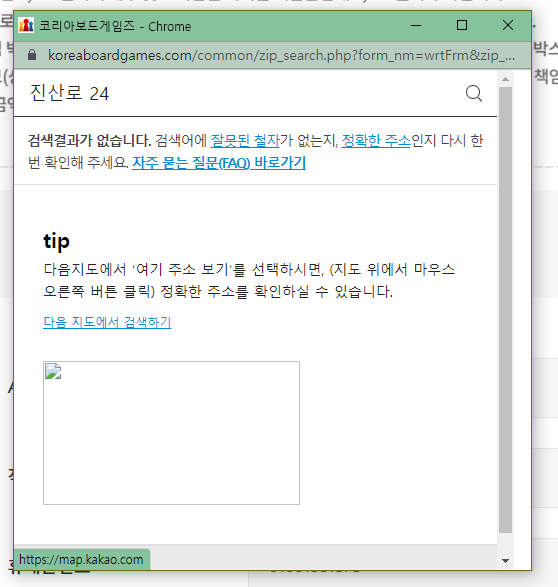The width and height of the screenshot is (558, 587).
Task: Click the magnifier search icon
Action: click(x=474, y=93)
